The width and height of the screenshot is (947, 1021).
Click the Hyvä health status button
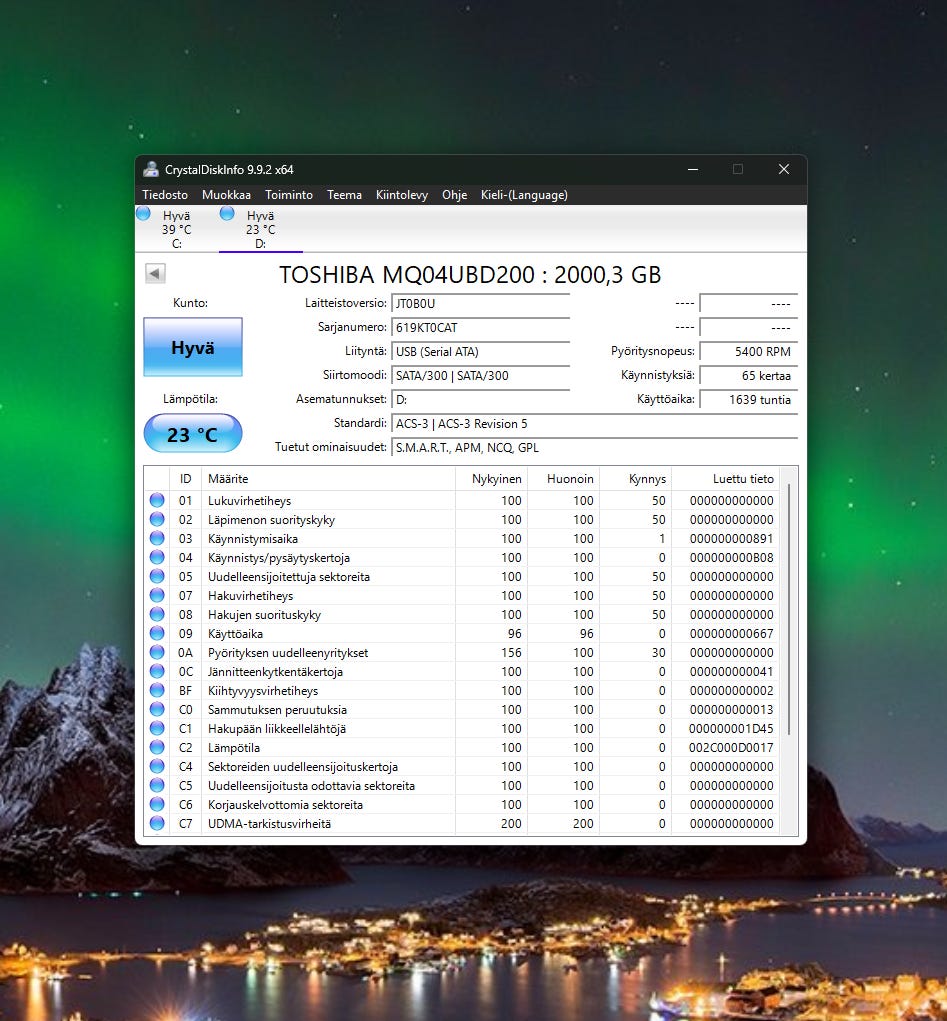click(x=193, y=347)
